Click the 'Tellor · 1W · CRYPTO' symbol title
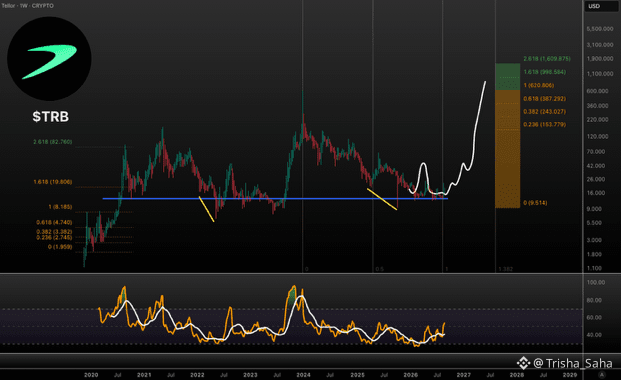Viewport: 621px width, 380px height. pyautogui.click(x=27, y=6)
